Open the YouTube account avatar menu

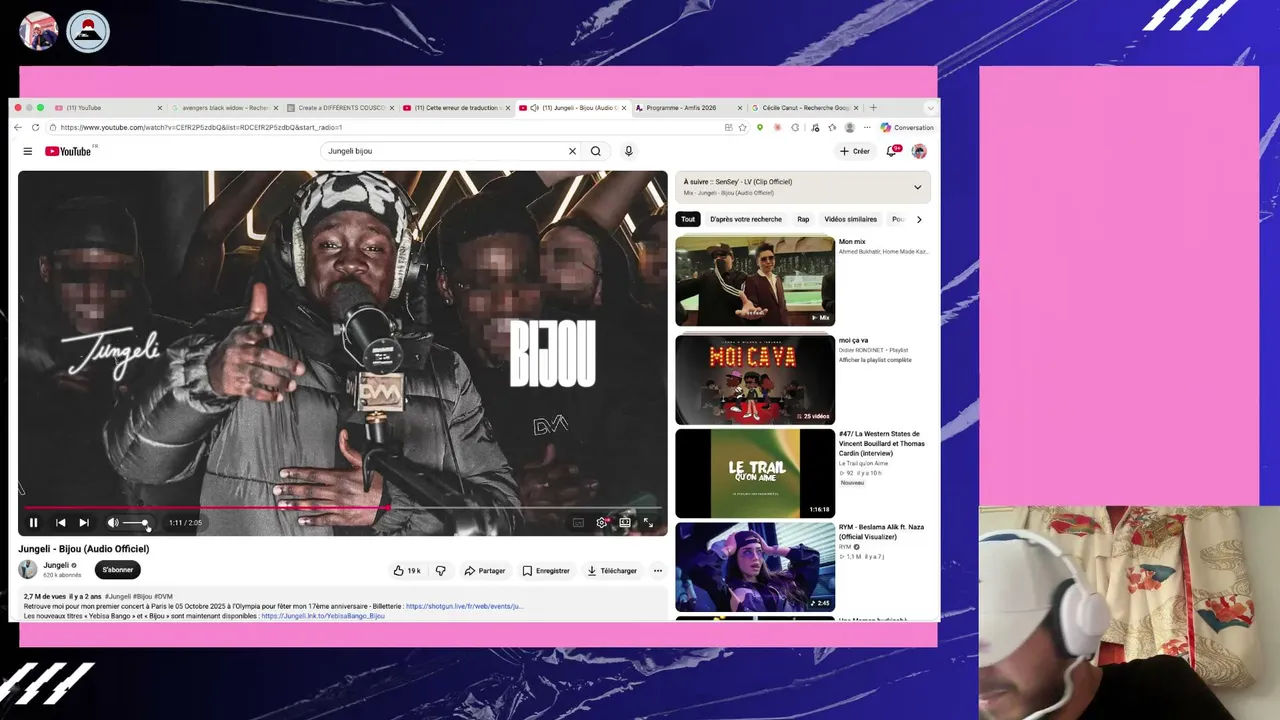click(x=919, y=151)
